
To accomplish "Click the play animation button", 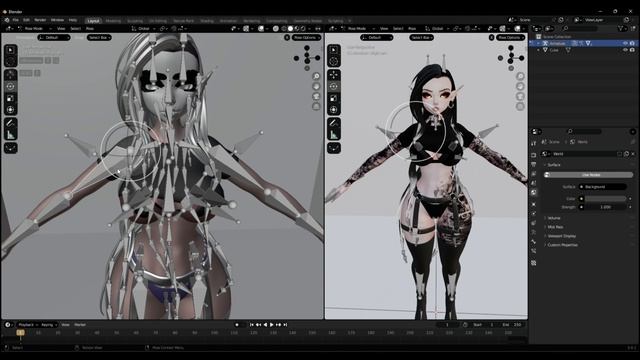I will coord(272,325).
